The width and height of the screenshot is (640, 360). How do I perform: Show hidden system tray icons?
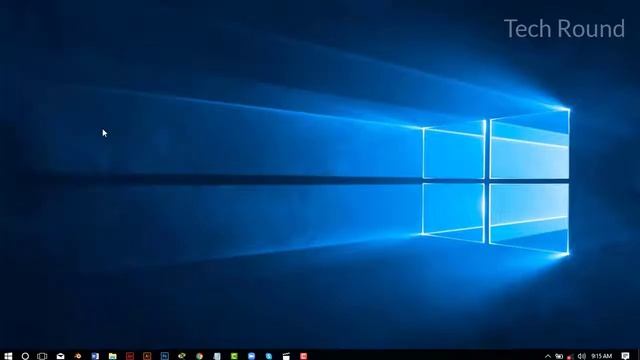[x=548, y=356]
